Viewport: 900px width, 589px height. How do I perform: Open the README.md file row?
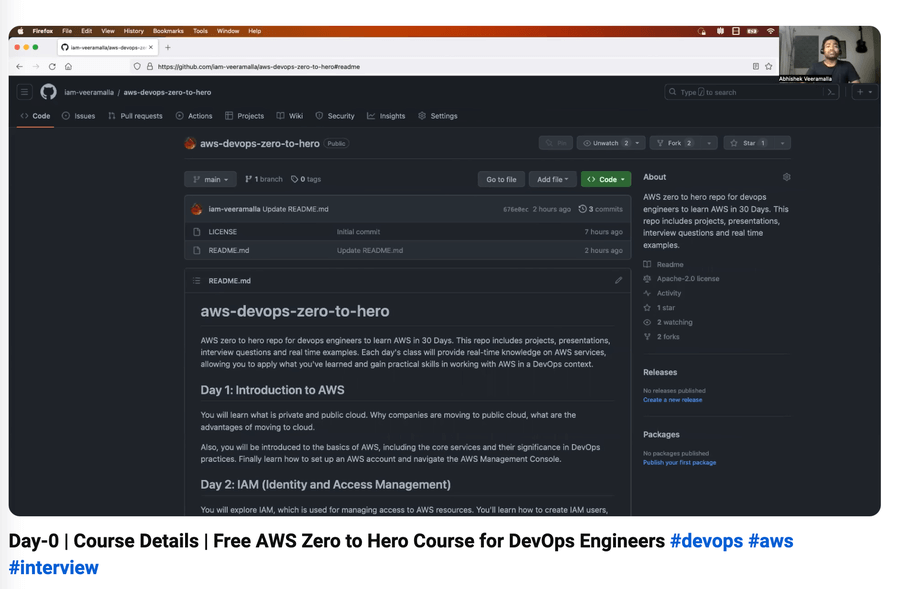(x=408, y=251)
